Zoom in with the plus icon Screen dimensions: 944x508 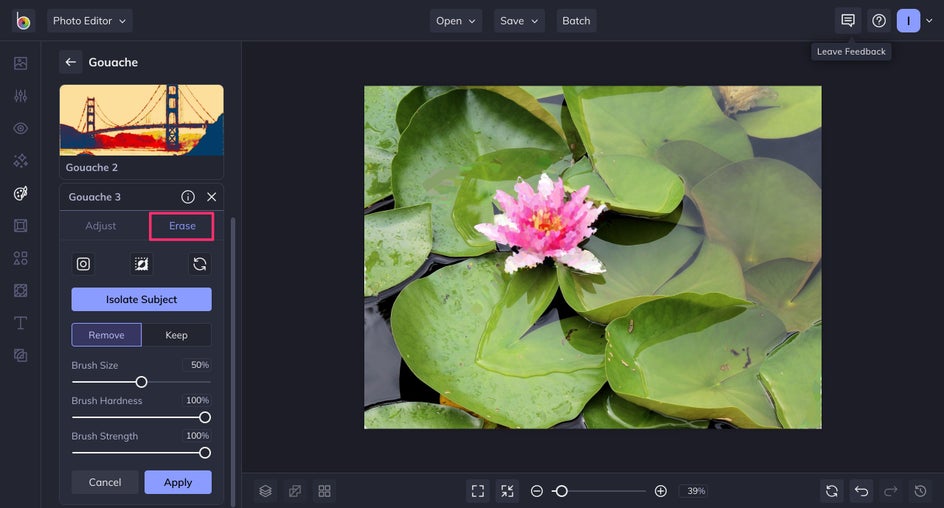[x=660, y=491]
